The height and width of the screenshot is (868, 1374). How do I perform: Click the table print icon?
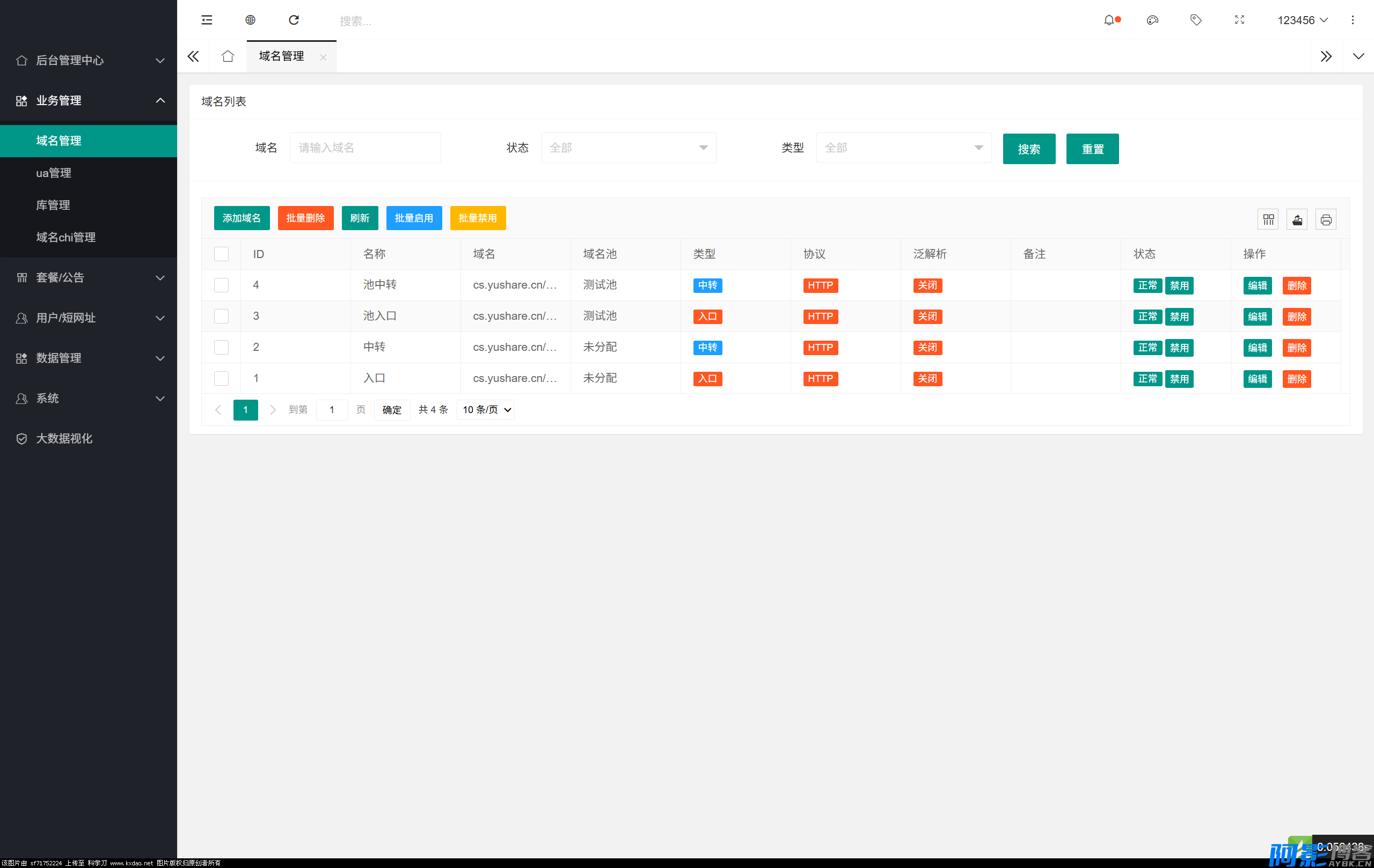[x=1326, y=219]
